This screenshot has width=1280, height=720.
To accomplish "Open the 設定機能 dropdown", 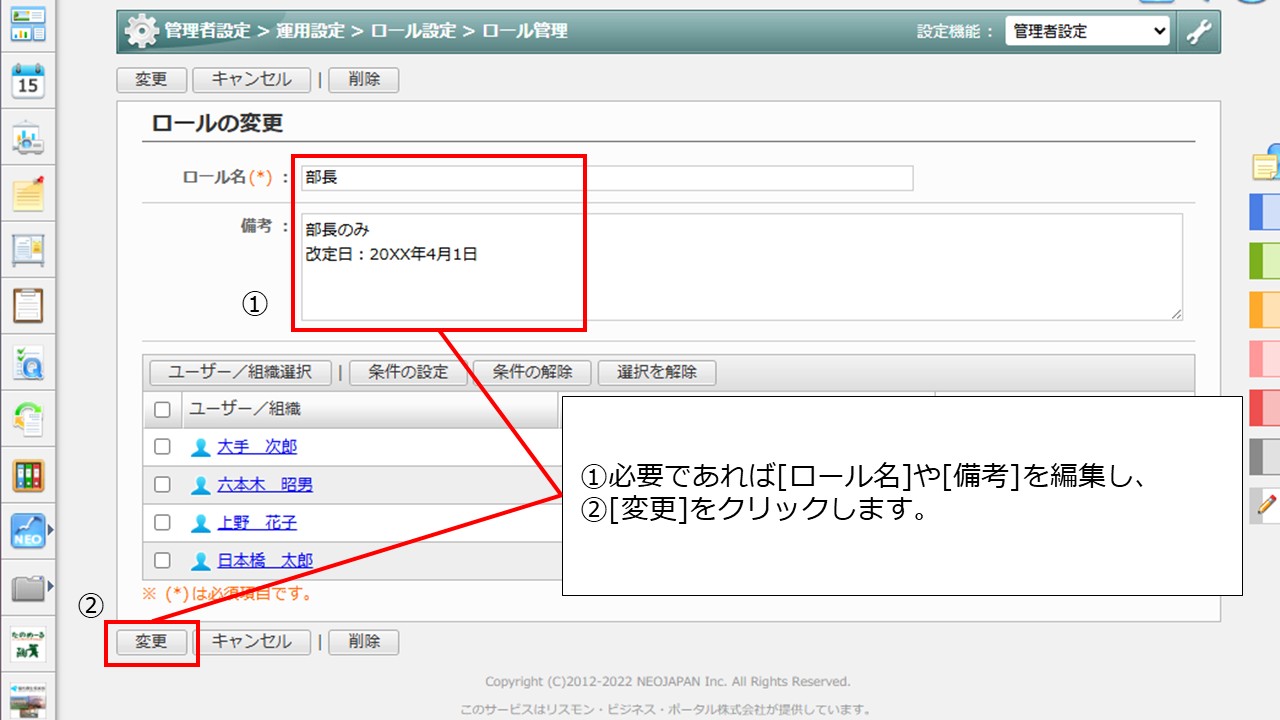I will click(1087, 31).
